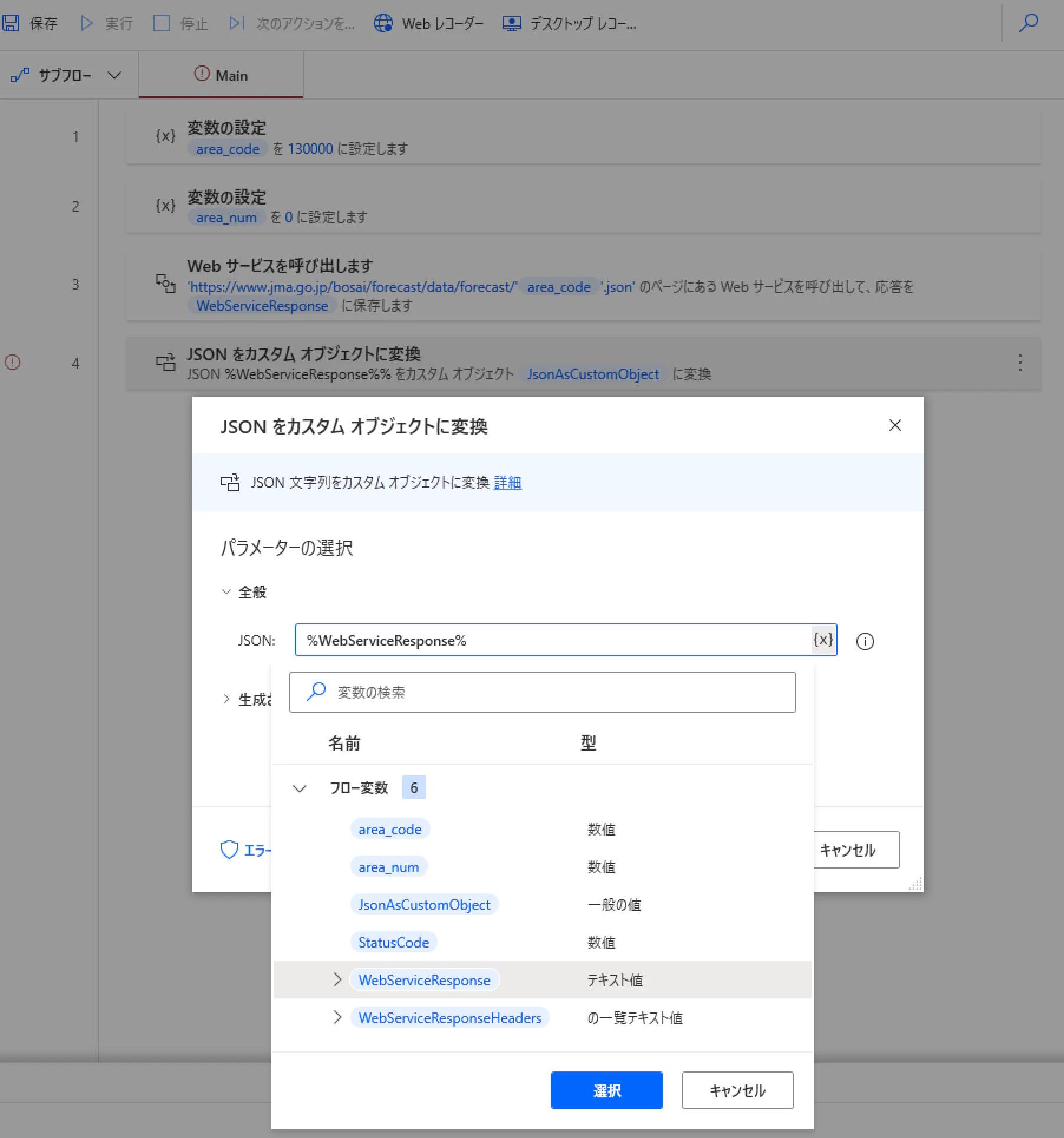Click the search magnifier in toolbar
Viewport: 1064px width, 1138px height.
pos(1029,24)
